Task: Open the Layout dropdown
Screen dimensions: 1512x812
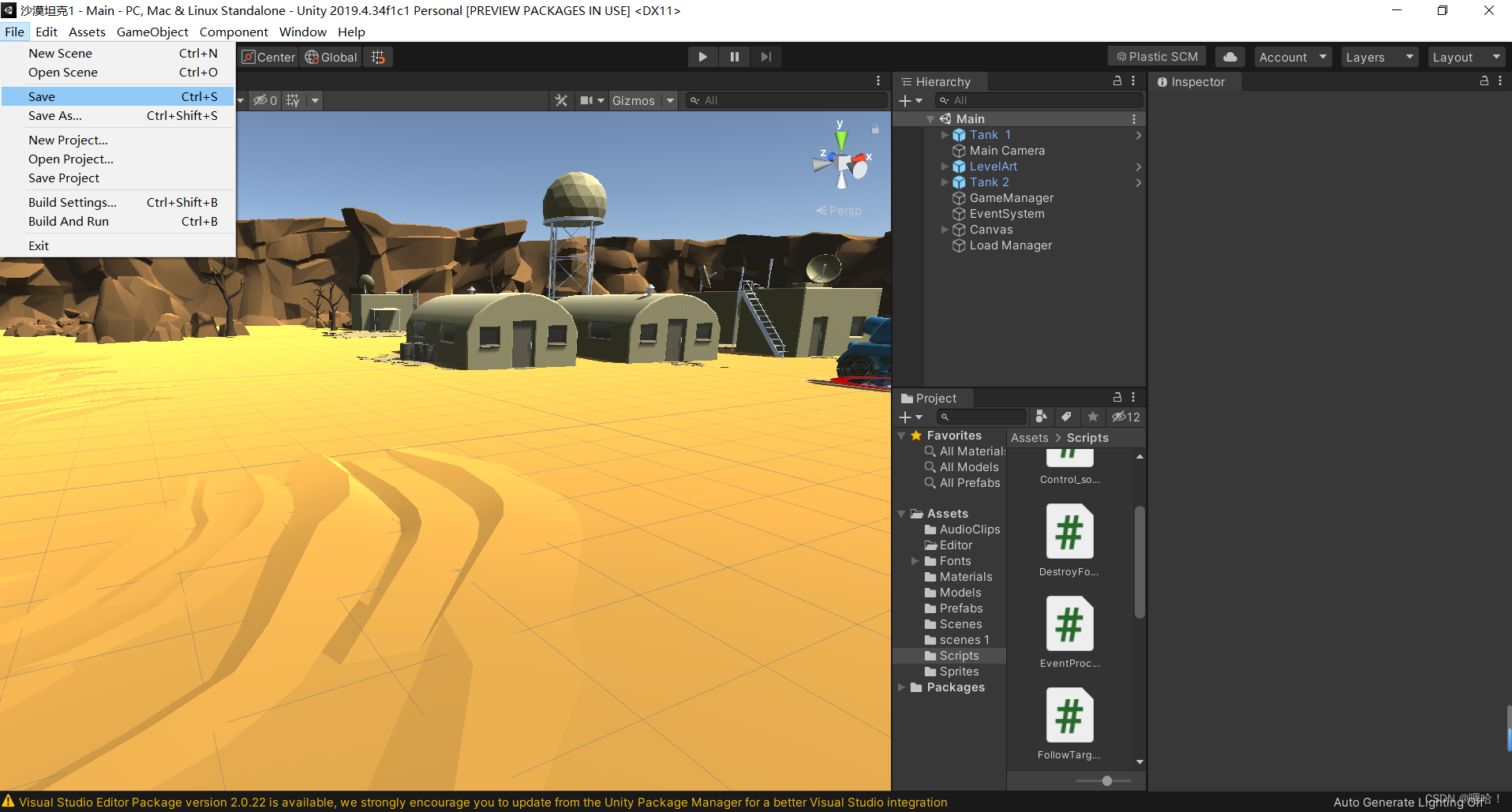Action: click(x=1466, y=57)
